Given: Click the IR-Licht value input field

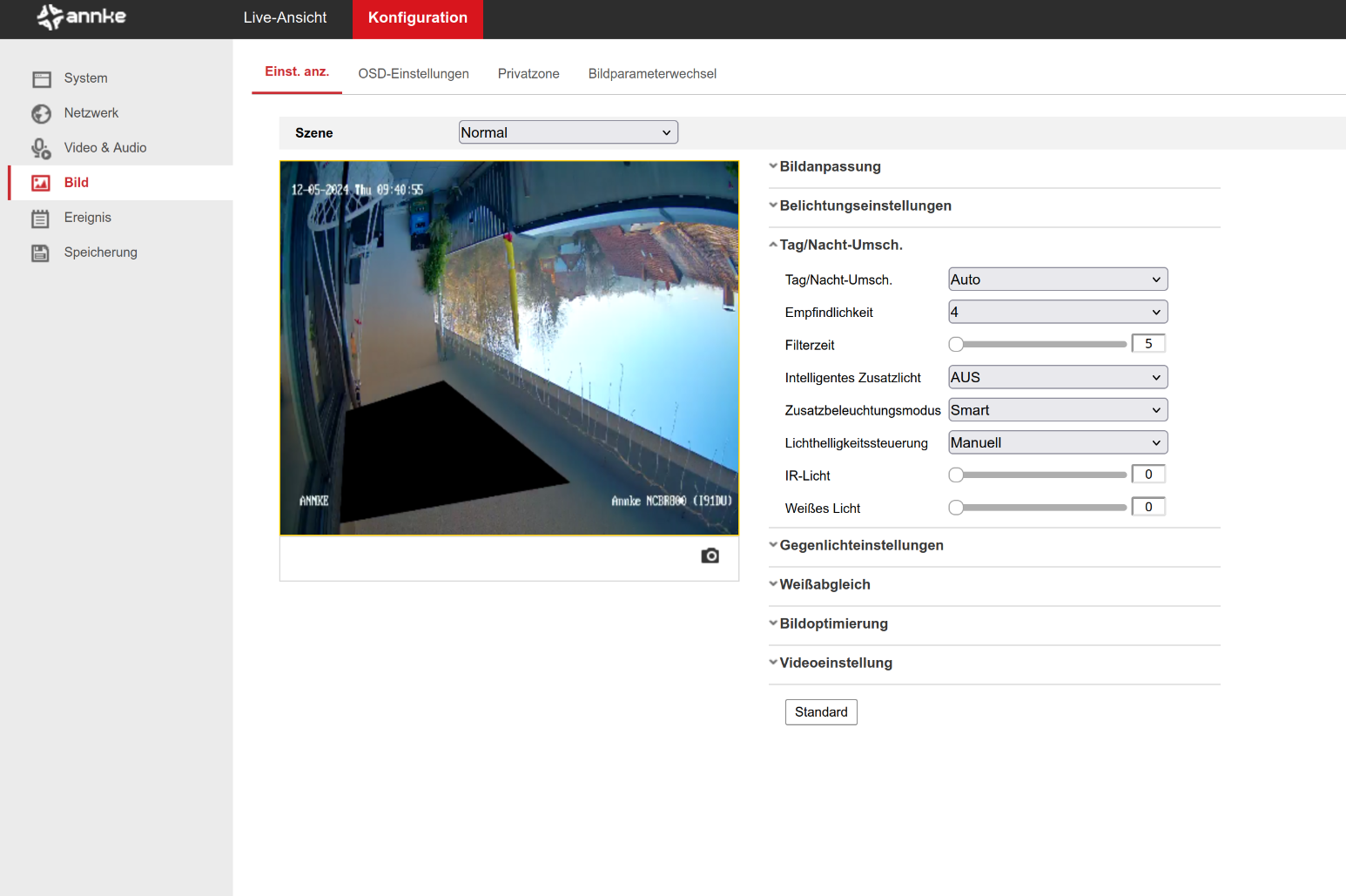Looking at the screenshot, I should (x=1147, y=475).
